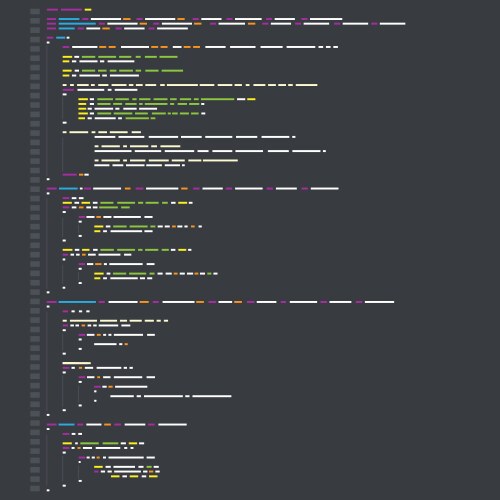Select the first yellow keyword with green string arguments

pos(67,57)
